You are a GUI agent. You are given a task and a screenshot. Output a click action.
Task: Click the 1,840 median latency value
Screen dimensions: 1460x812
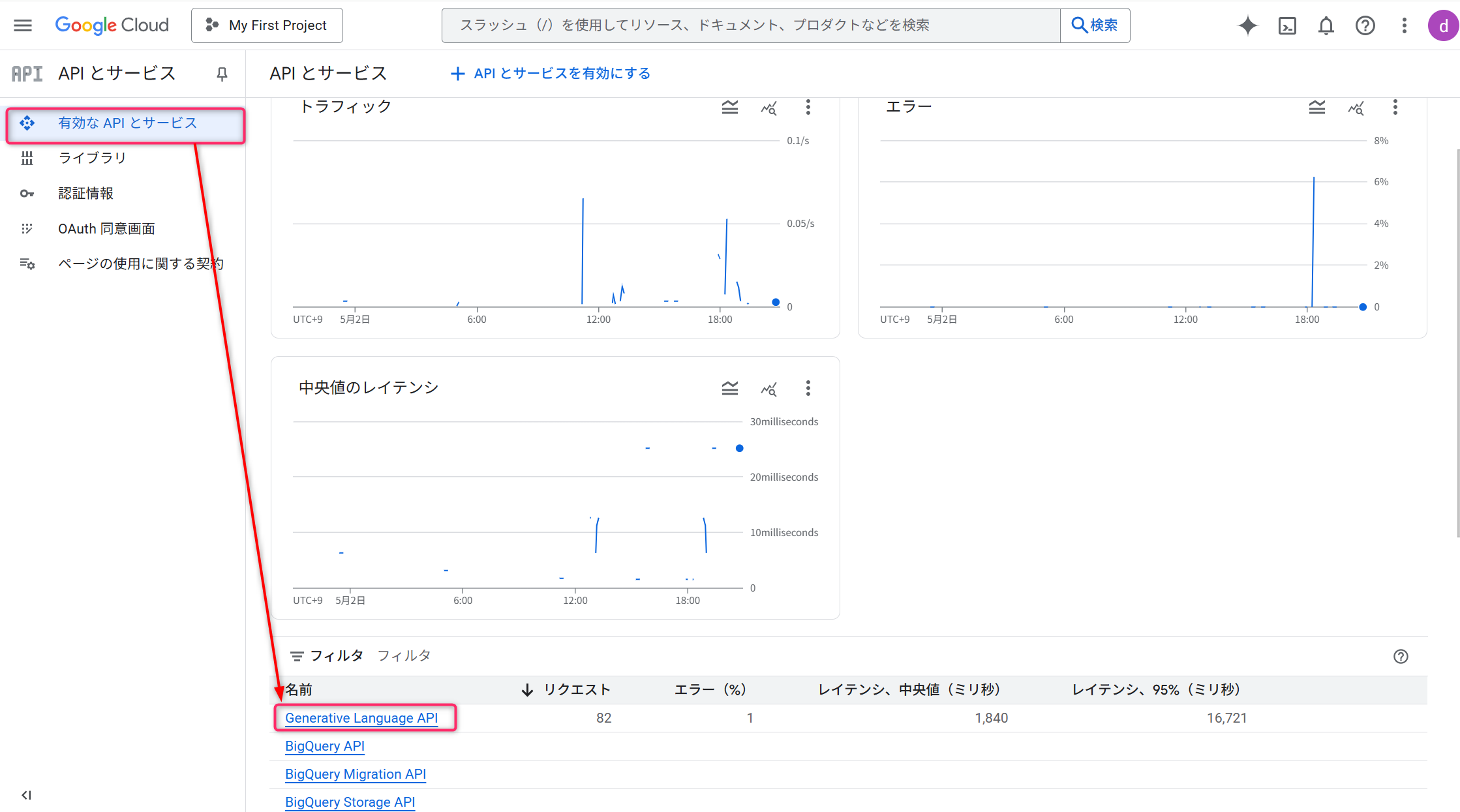click(991, 718)
